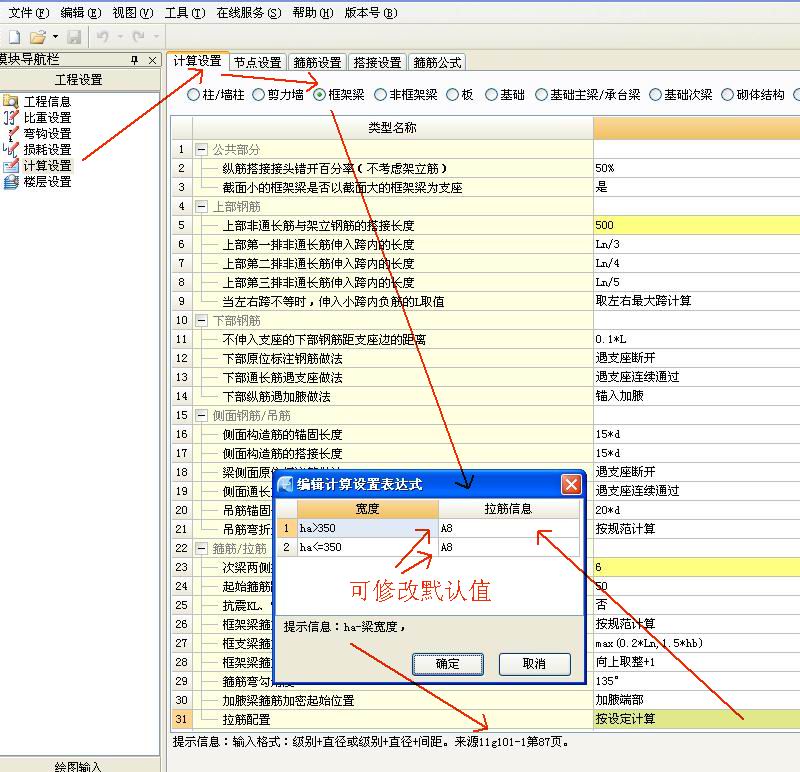Collapse the 公共部分 group
This screenshot has width=800, height=772.
click(x=202, y=150)
